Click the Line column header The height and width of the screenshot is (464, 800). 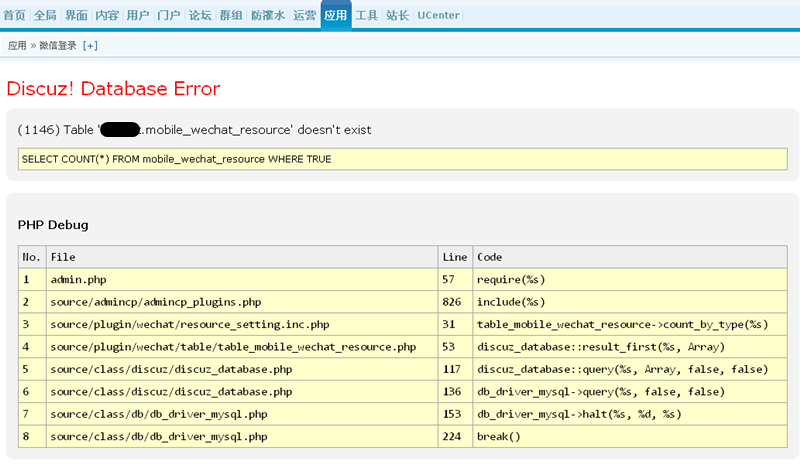tap(455, 257)
